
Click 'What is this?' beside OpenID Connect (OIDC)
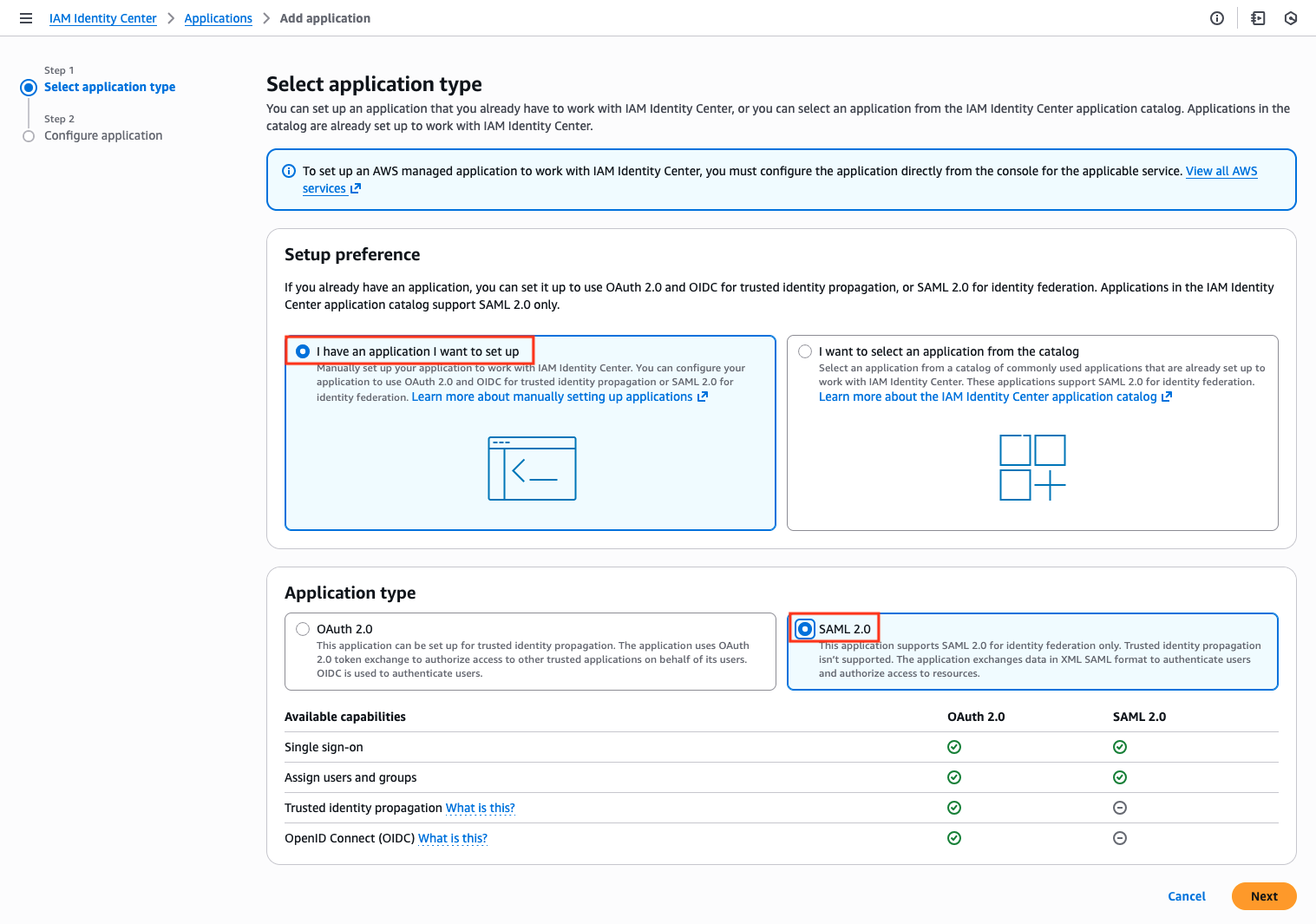pyautogui.click(x=453, y=838)
